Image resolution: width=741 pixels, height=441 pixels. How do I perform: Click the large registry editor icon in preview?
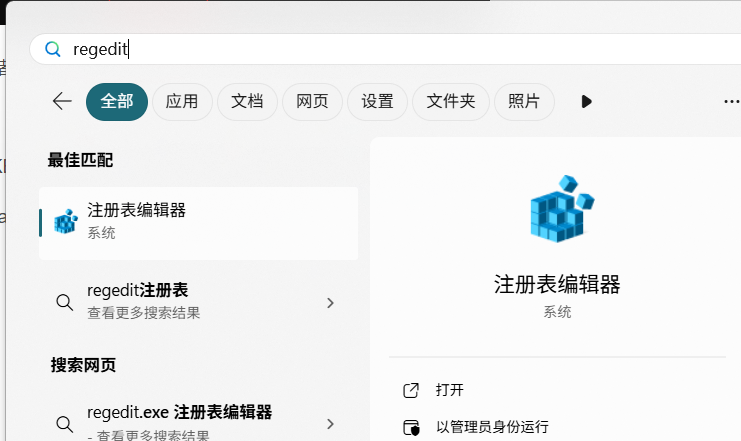pos(561,208)
